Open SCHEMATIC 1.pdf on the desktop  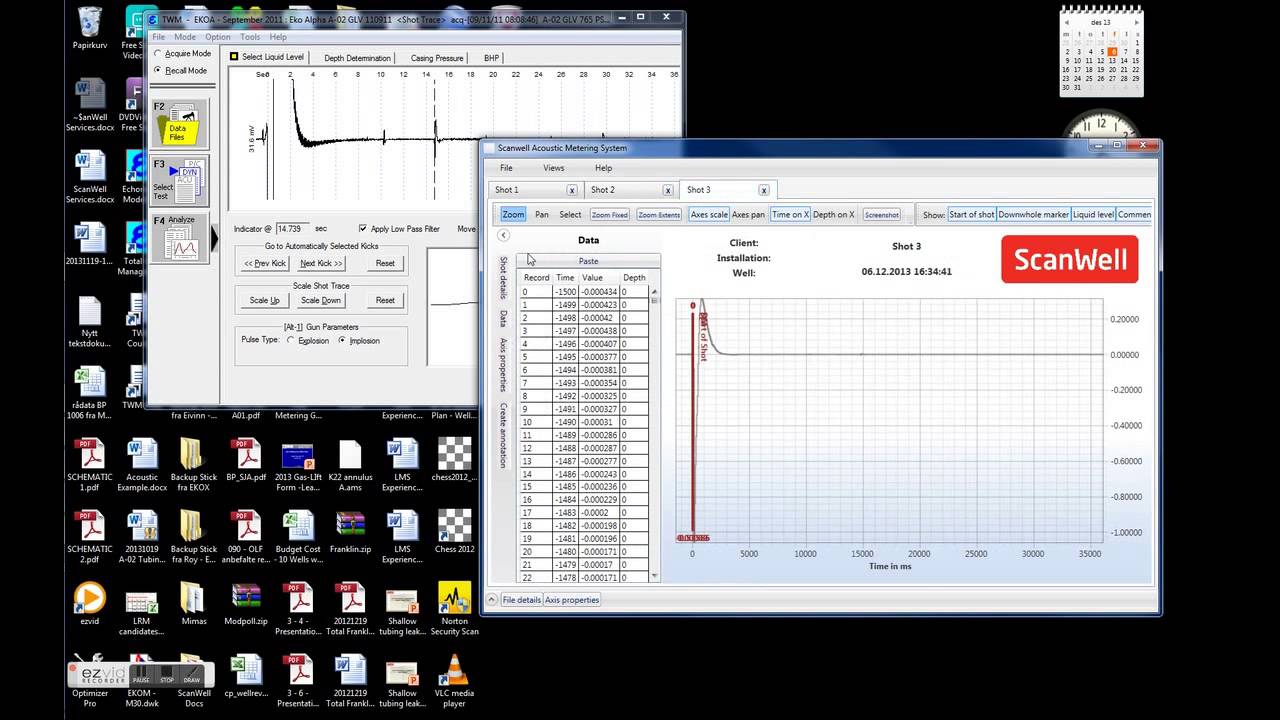90,466
